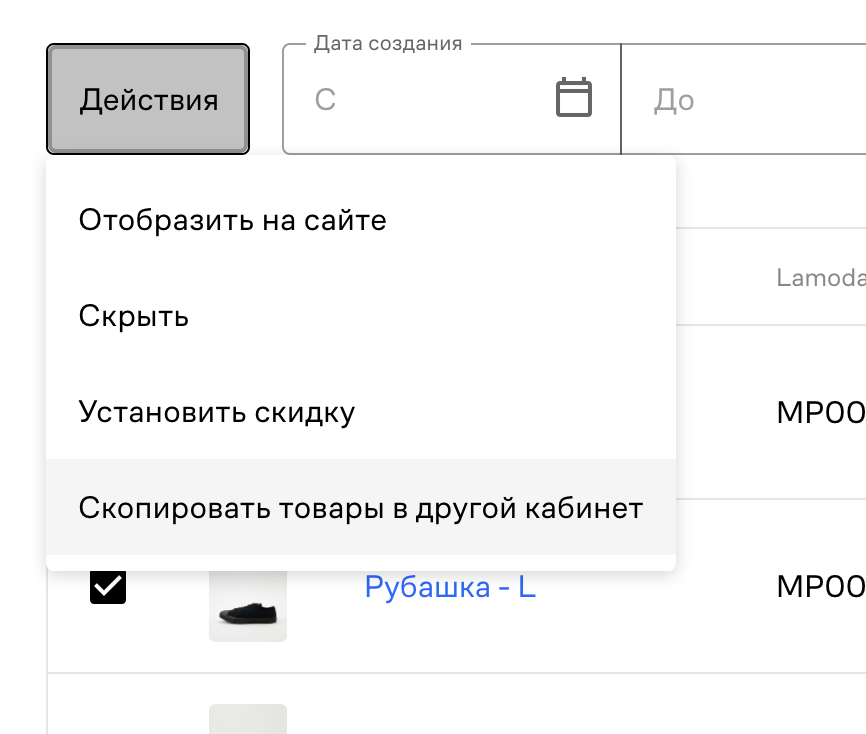Focus the До end date field
This screenshot has width=866, height=734.
click(x=740, y=100)
